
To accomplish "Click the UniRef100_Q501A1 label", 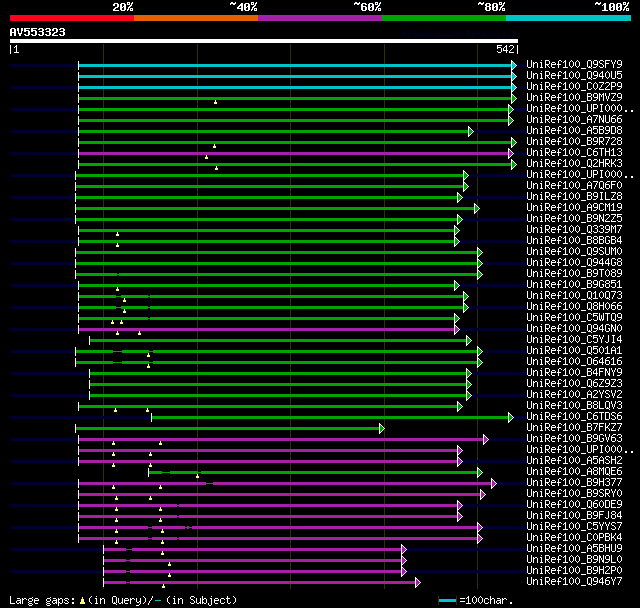I will pyautogui.click(x=574, y=351).
